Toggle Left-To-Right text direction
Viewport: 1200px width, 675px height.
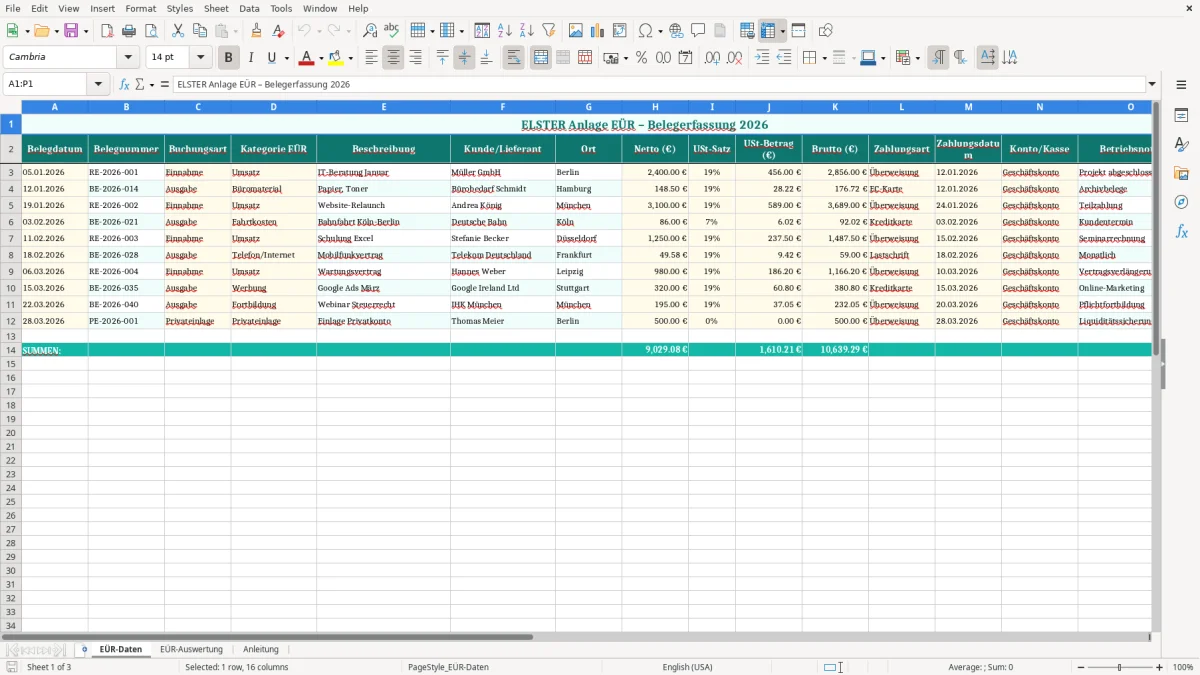pos(938,57)
